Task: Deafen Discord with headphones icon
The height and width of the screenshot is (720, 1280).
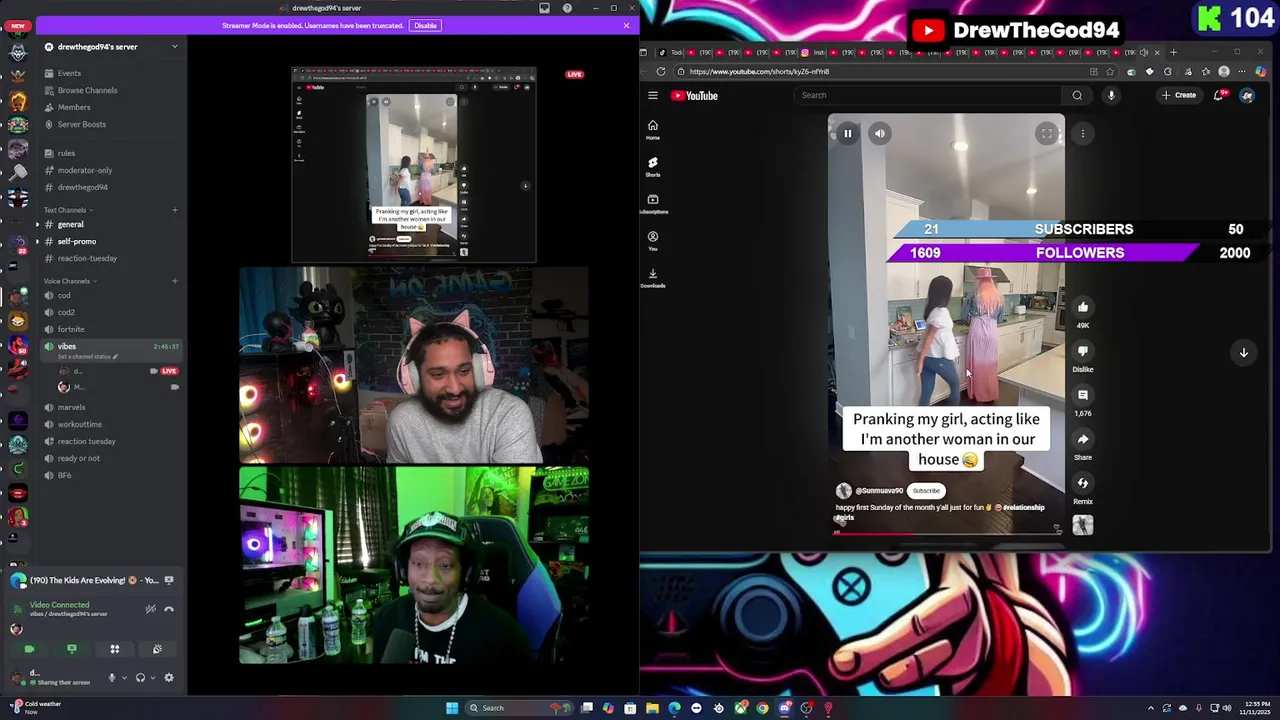Action: click(x=140, y=677)
